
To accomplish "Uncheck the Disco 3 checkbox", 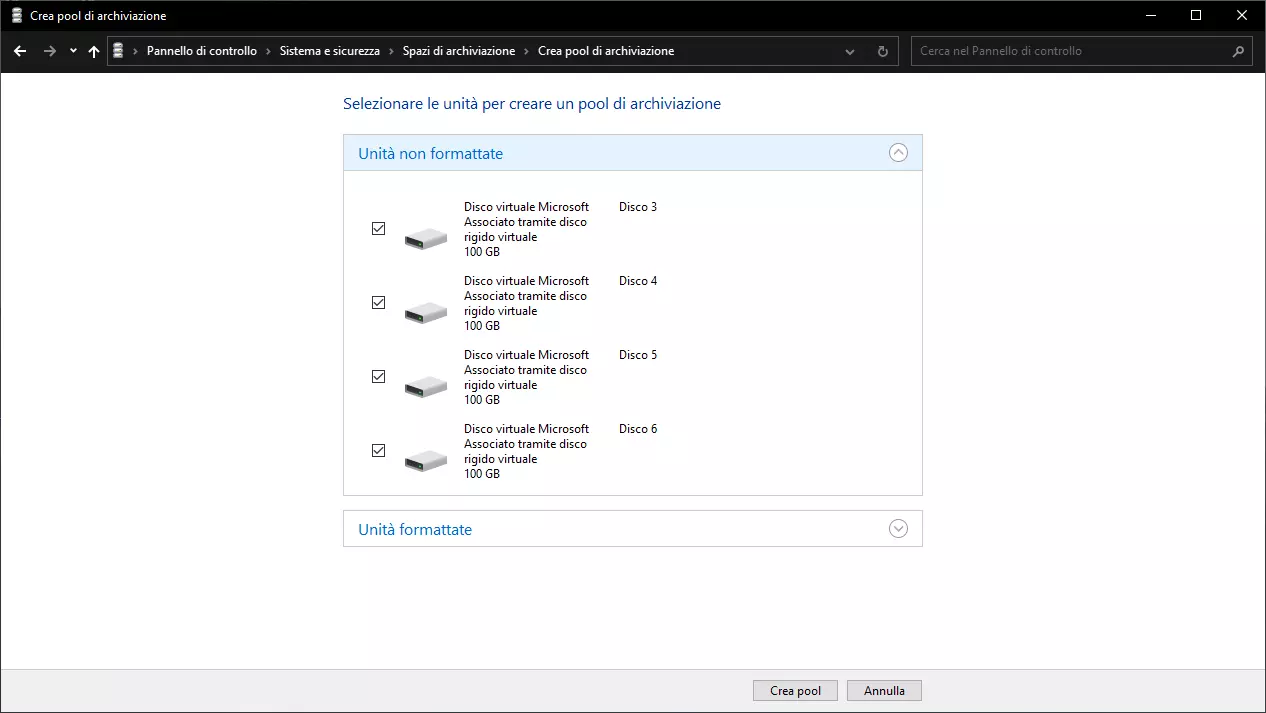I will (x=378, y=229).
